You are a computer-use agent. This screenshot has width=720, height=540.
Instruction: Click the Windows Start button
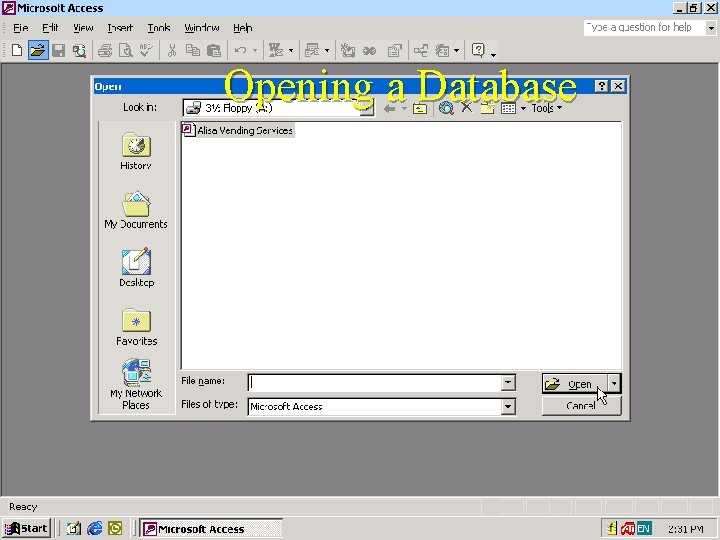[27, 529]
